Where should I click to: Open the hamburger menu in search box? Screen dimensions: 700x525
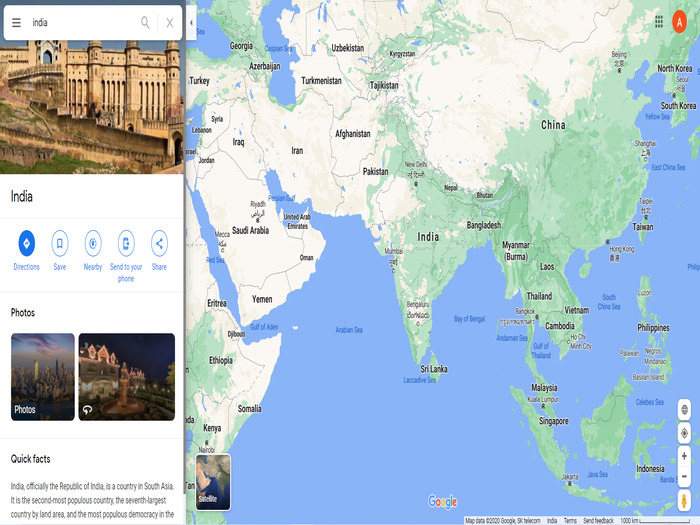(16, 22)
